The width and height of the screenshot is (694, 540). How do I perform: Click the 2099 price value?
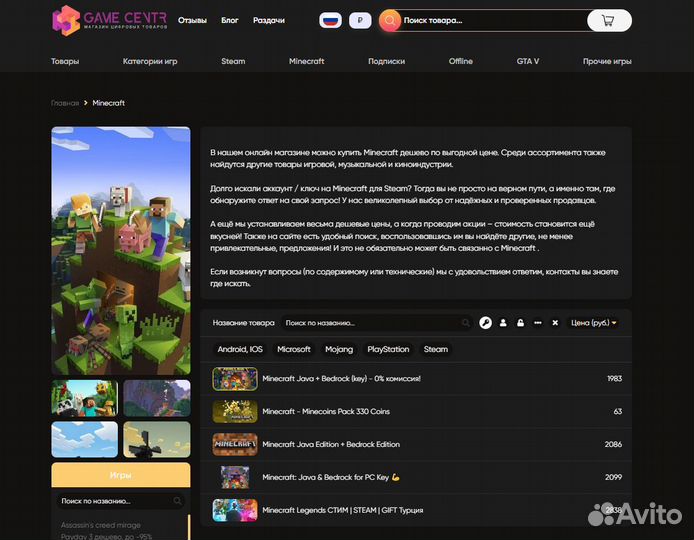pyautogui.click(x=613, y=477)
